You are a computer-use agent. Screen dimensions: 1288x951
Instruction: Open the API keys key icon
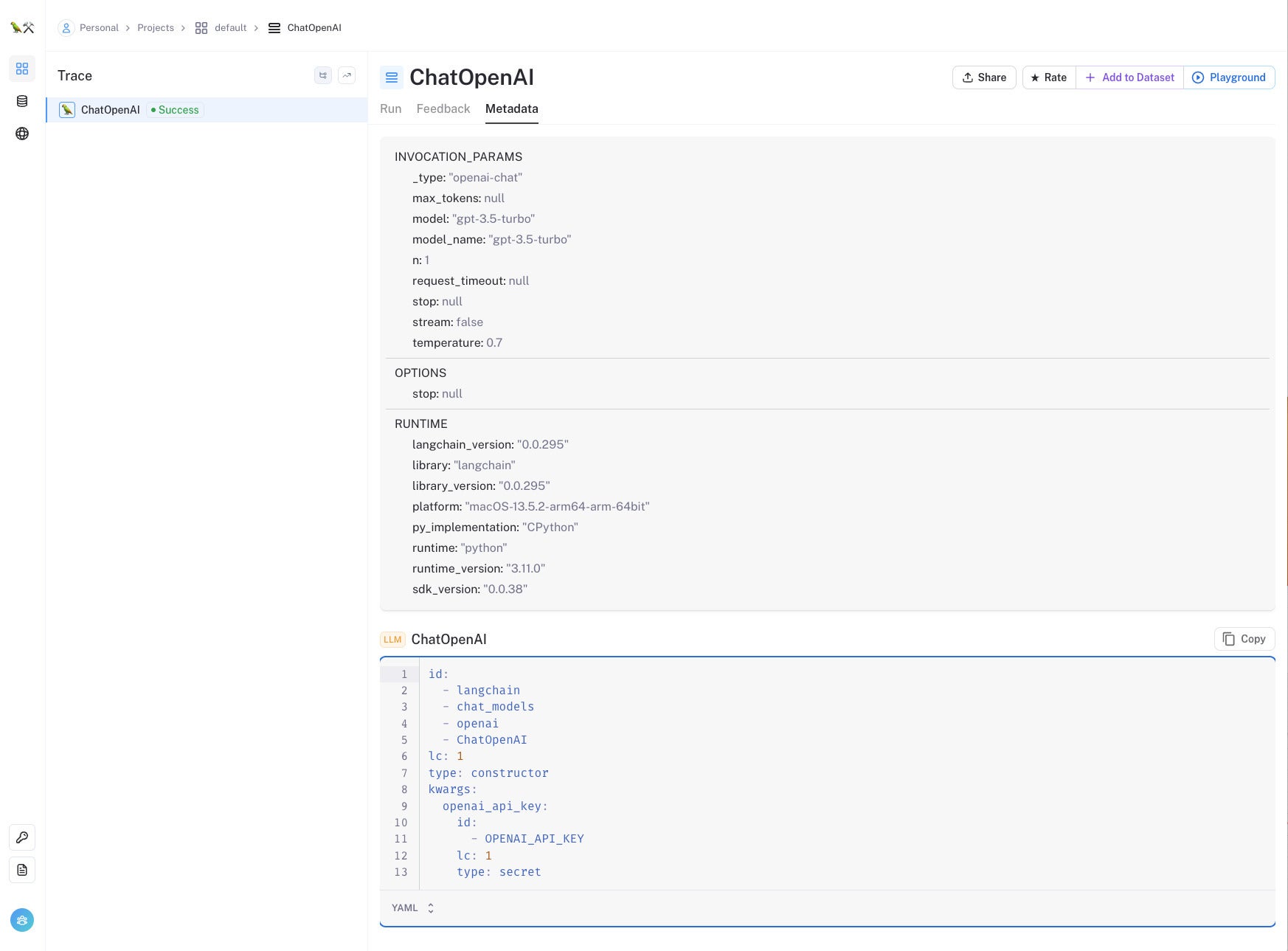(22, 837)
